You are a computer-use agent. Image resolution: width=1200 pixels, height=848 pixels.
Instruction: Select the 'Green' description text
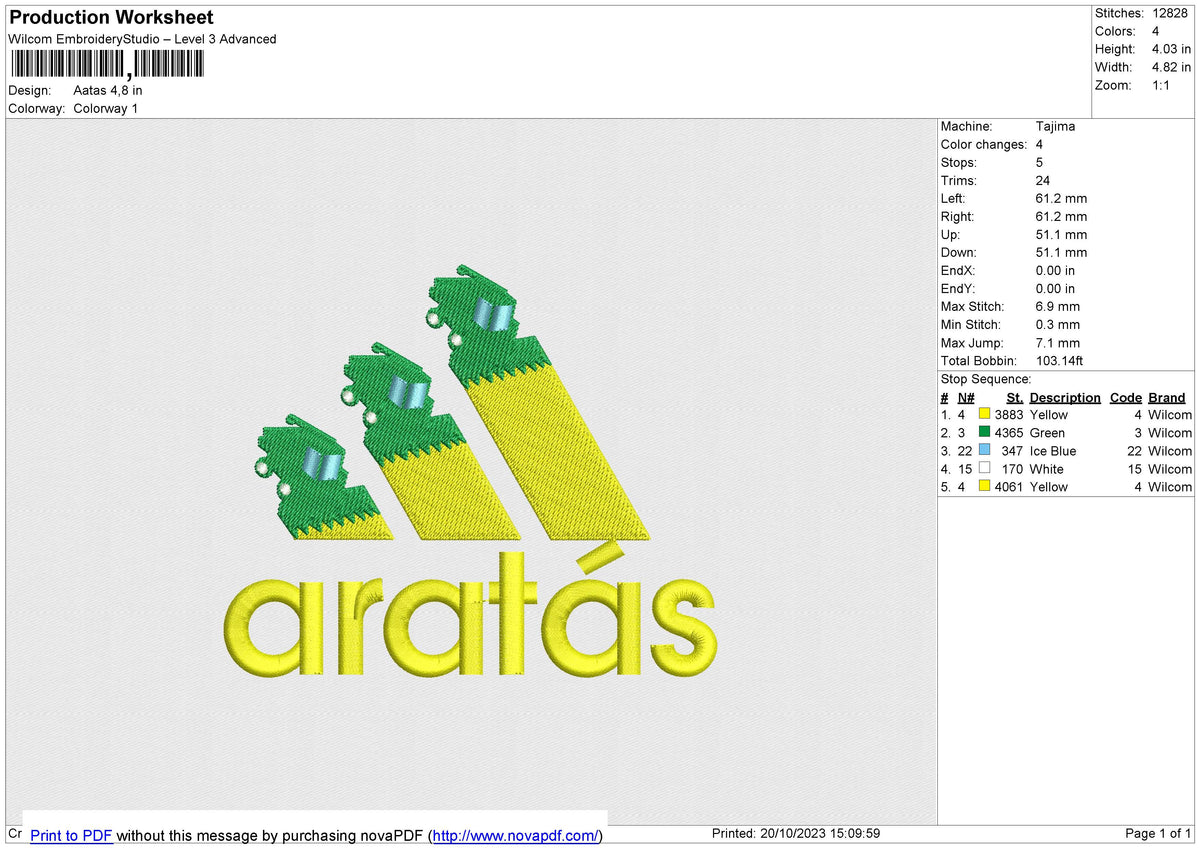click(x=1048, y=433)
